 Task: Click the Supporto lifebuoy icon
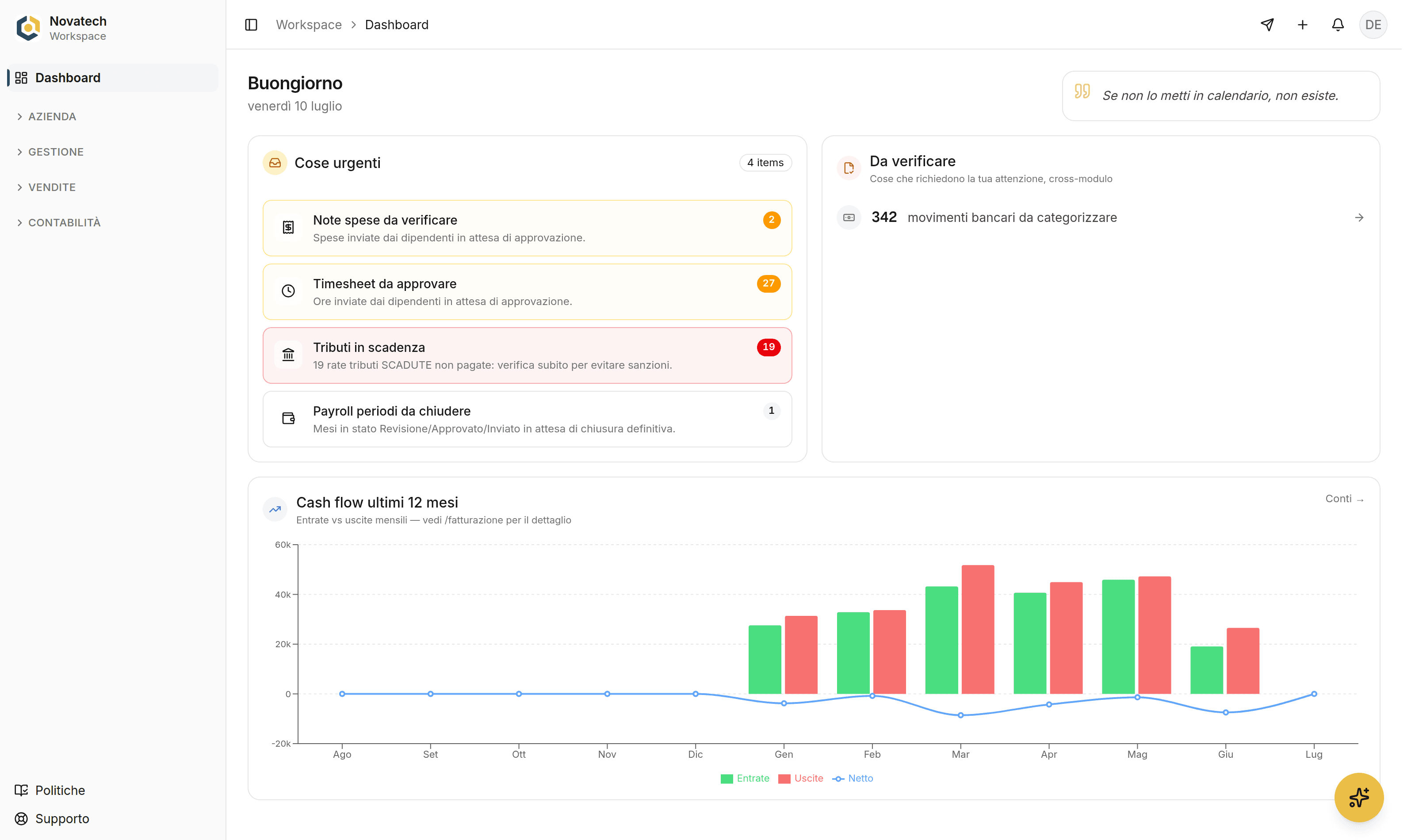coord(22,818)
